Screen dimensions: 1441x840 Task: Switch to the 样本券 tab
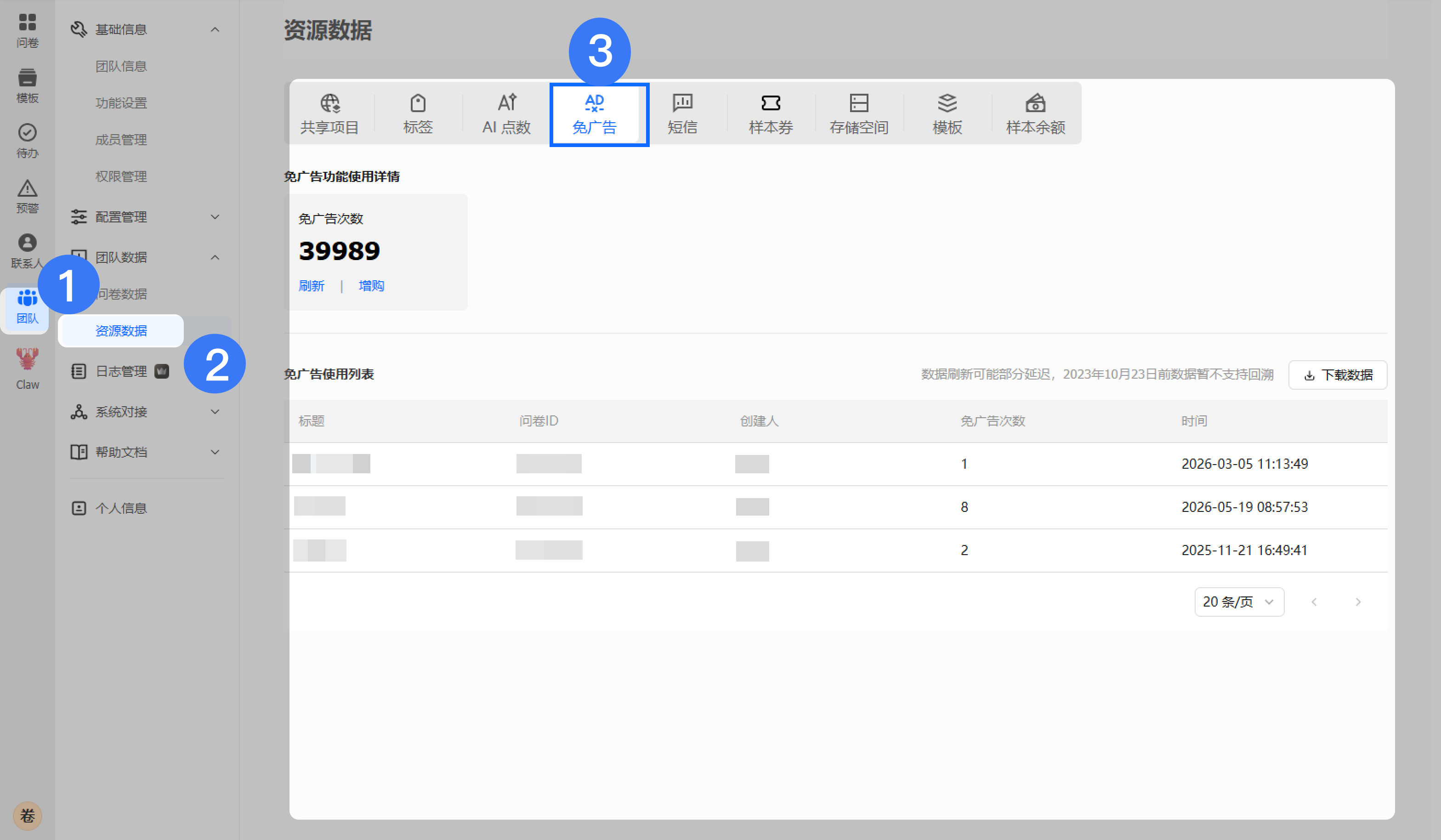point(771,113)
